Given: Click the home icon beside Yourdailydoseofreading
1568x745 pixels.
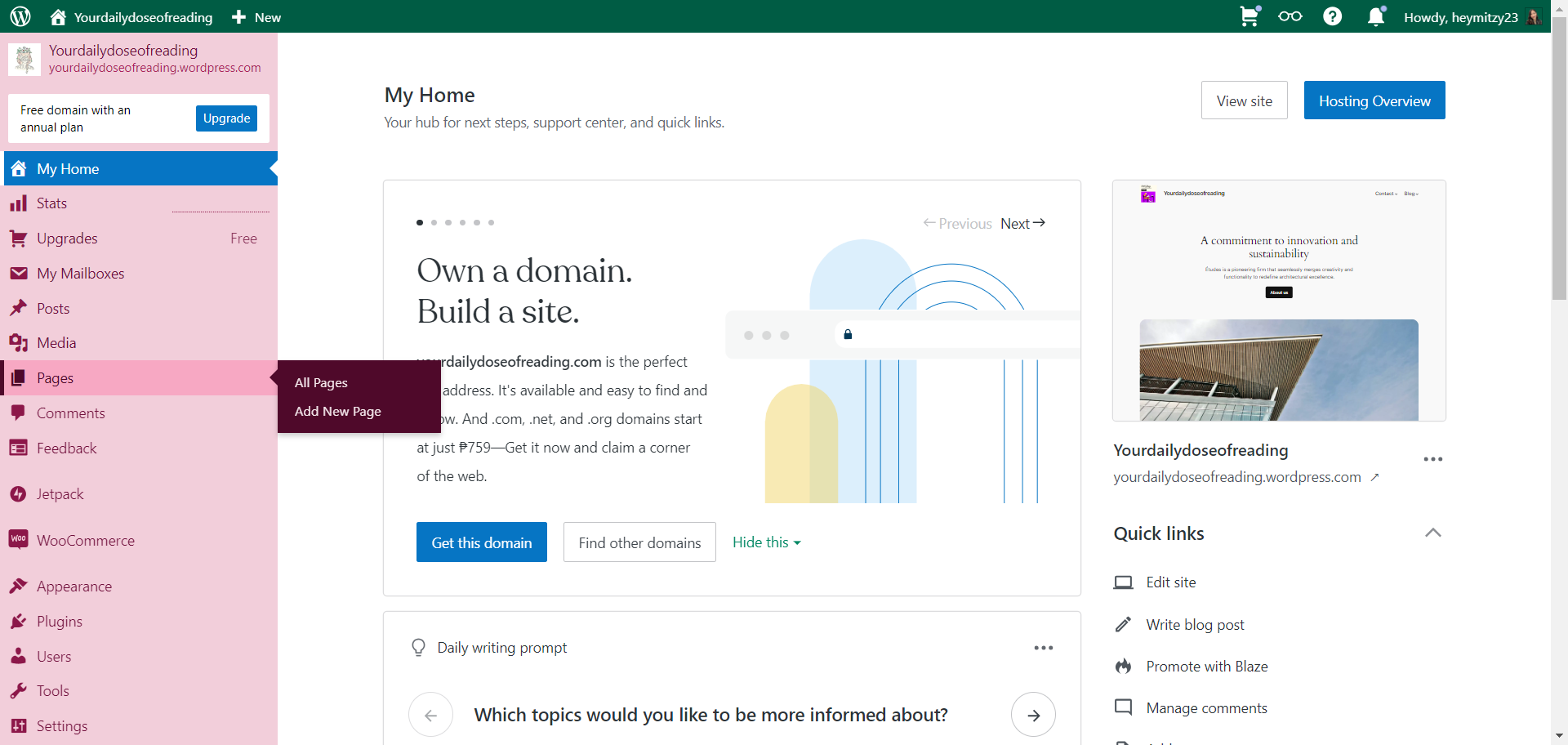Looking at the screenshot, I should 58,16.
